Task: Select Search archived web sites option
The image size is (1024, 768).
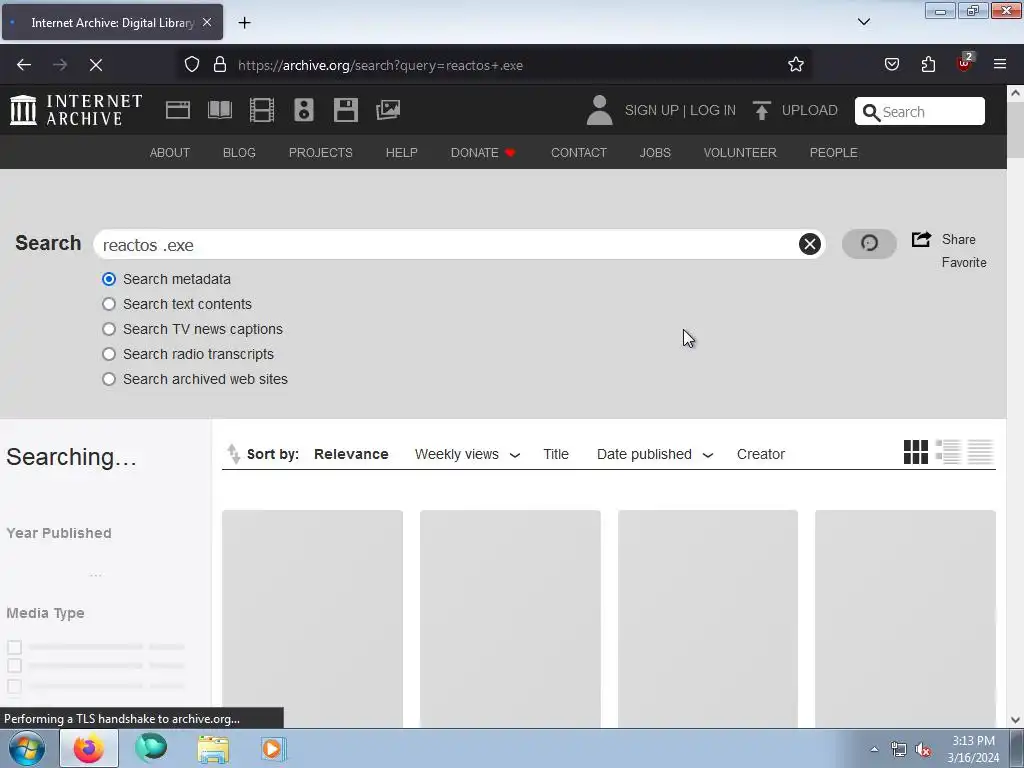Action: 109,379
